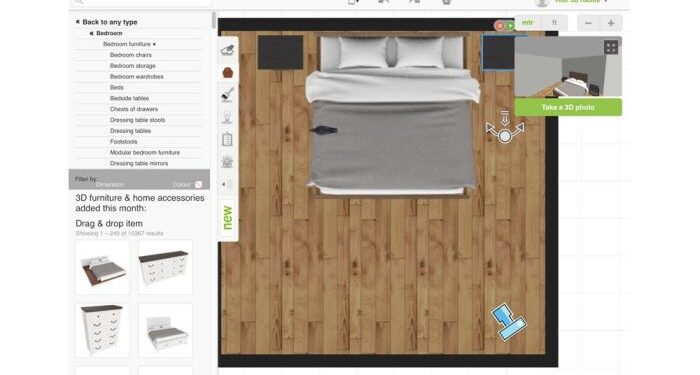
Task: Select the right highlighted nightstand
Action: (x=498, y=53)
